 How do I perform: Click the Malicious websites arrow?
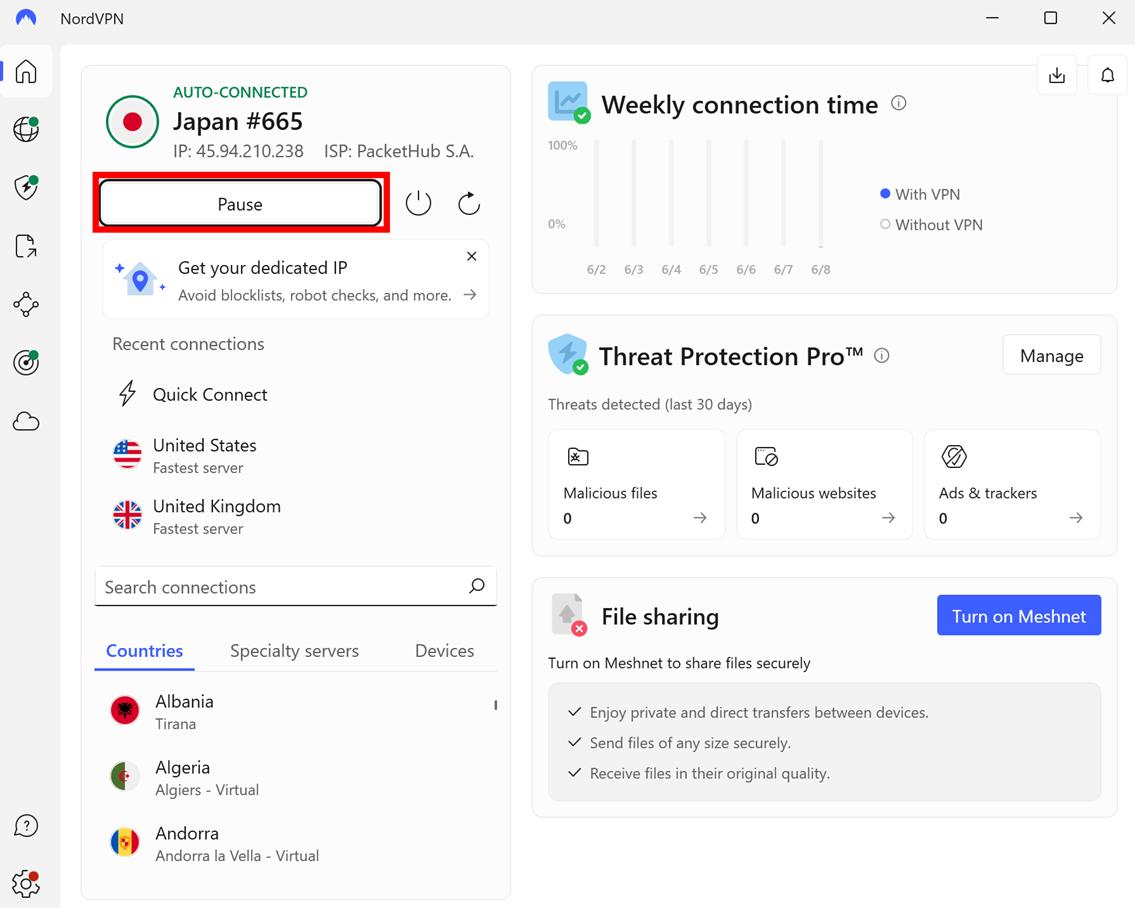coord(888,517)
